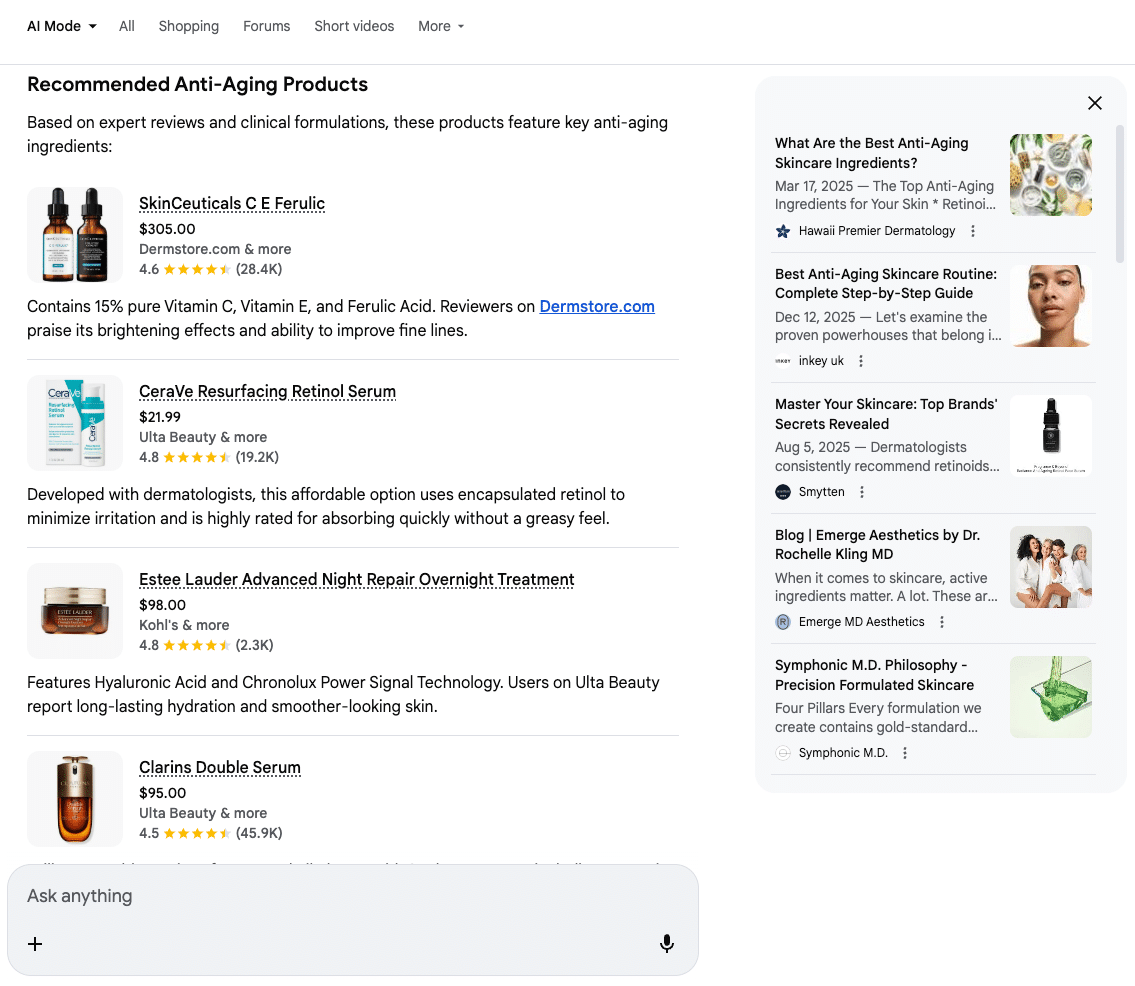Image resolution: width=1135 pixels, height=986 pixels.
Task: Open CeraVe Resurfacing Retinol Serum link
Action: click(267, 392)
